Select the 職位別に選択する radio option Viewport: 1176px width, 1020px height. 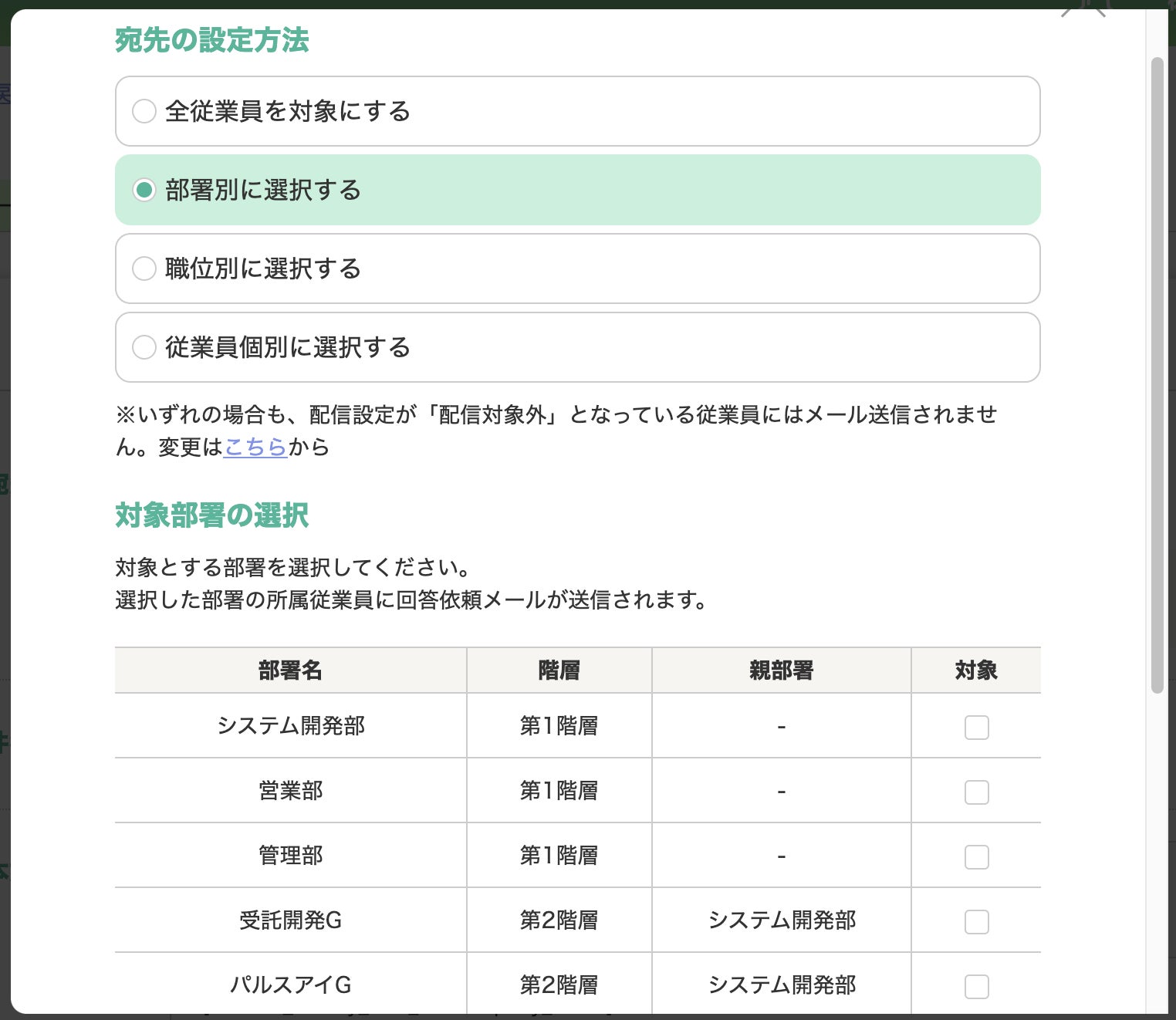coord(144,269)
